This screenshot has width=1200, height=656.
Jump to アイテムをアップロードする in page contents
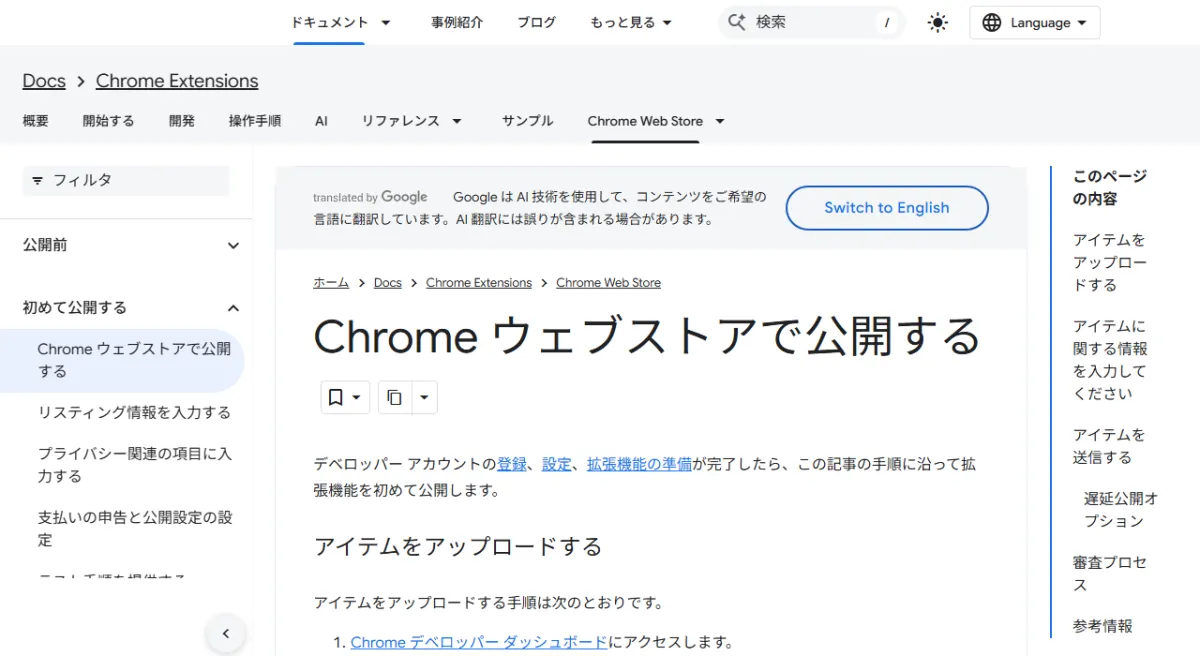pyautogui.click(x=1110, y=263)
